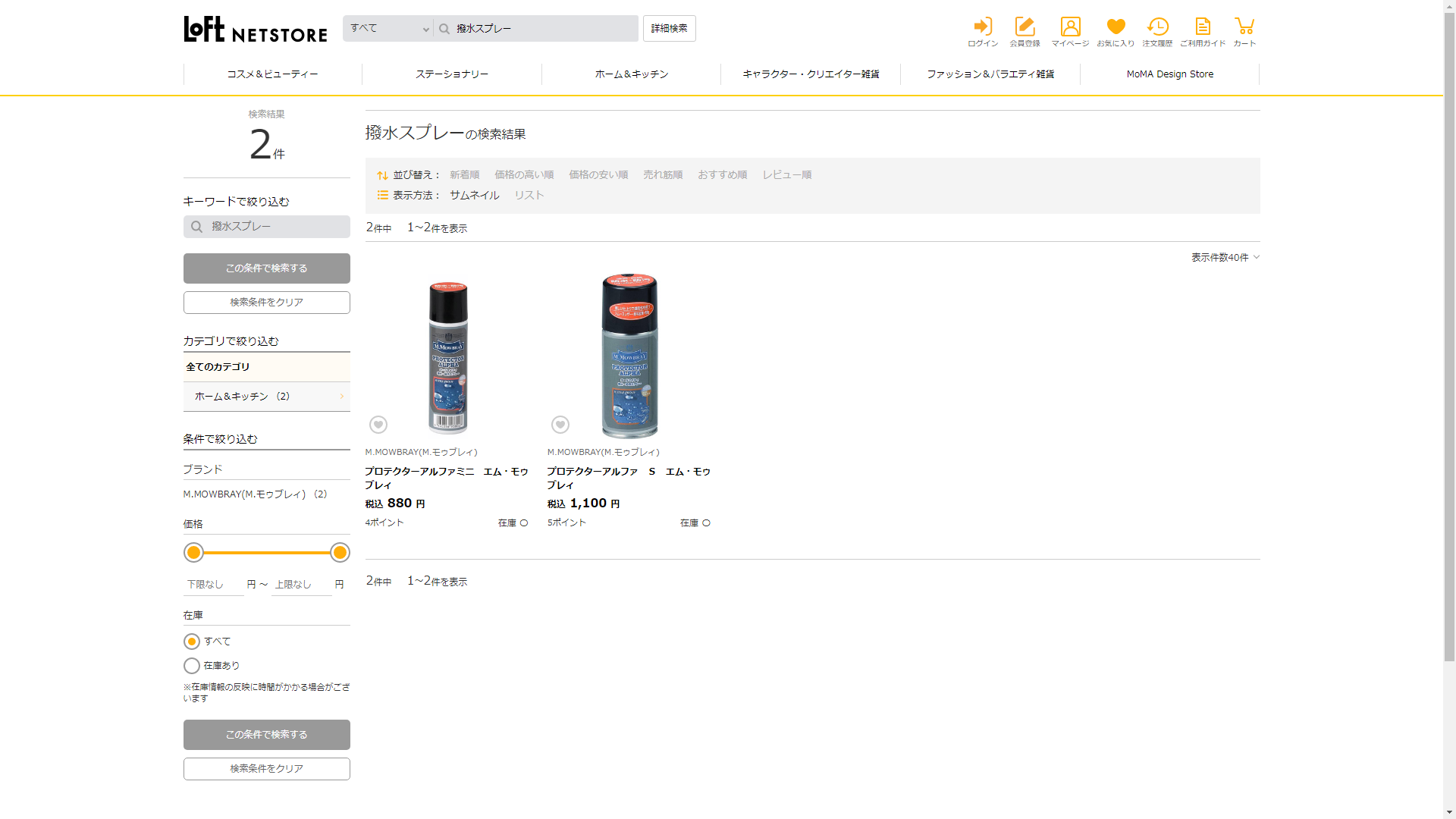Open My Page user icon
1456x819 pixels.
click(x=1070, y=27)
